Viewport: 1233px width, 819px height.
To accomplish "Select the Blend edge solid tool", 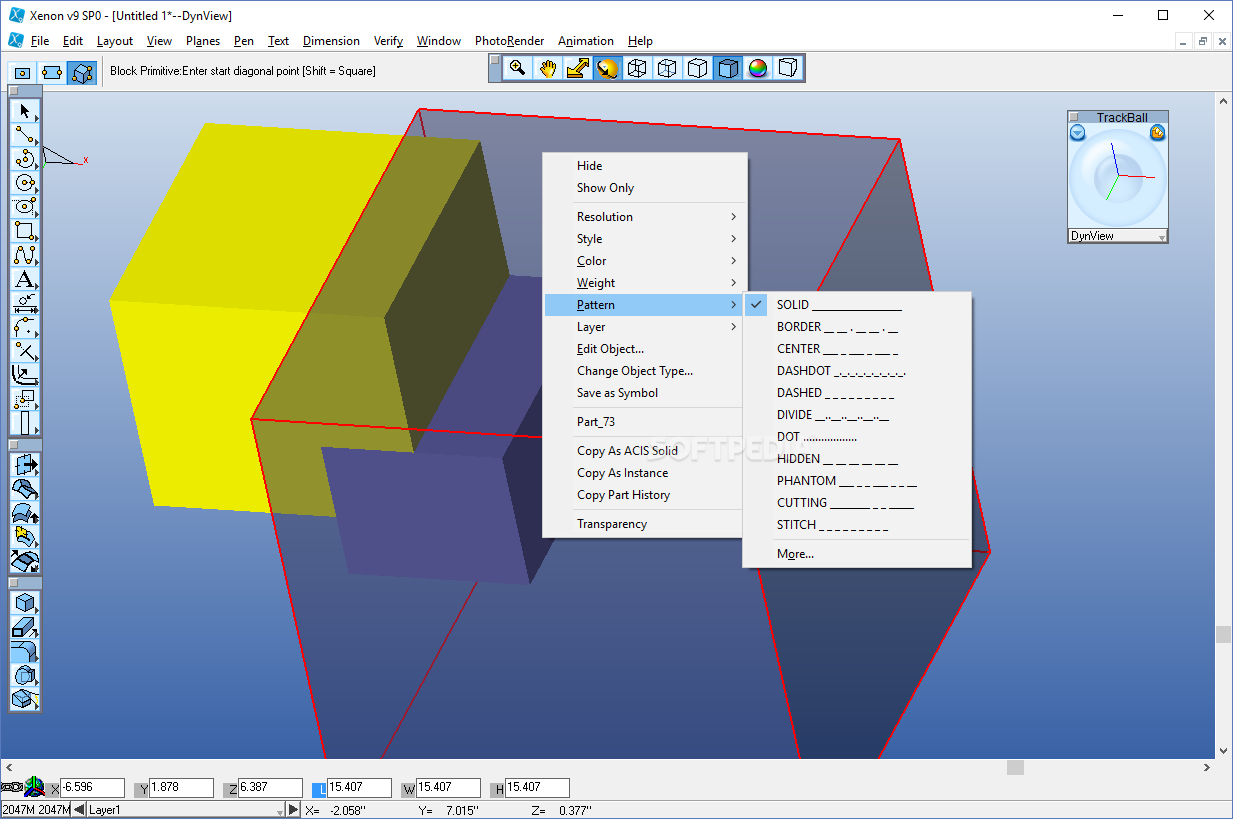I will pyautogui.click(x=25, y=651).
